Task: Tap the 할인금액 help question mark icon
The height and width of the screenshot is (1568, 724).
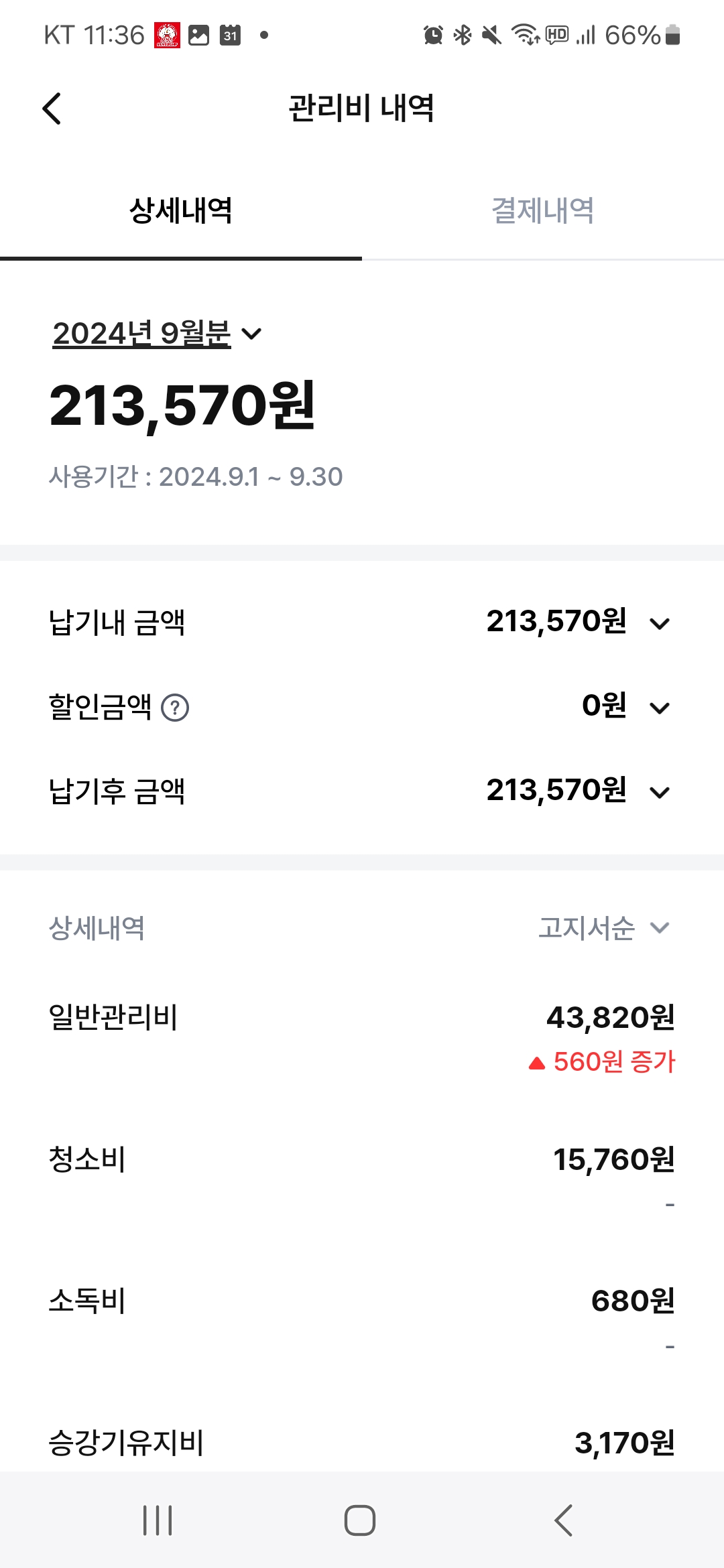Action: pos(176,708)
